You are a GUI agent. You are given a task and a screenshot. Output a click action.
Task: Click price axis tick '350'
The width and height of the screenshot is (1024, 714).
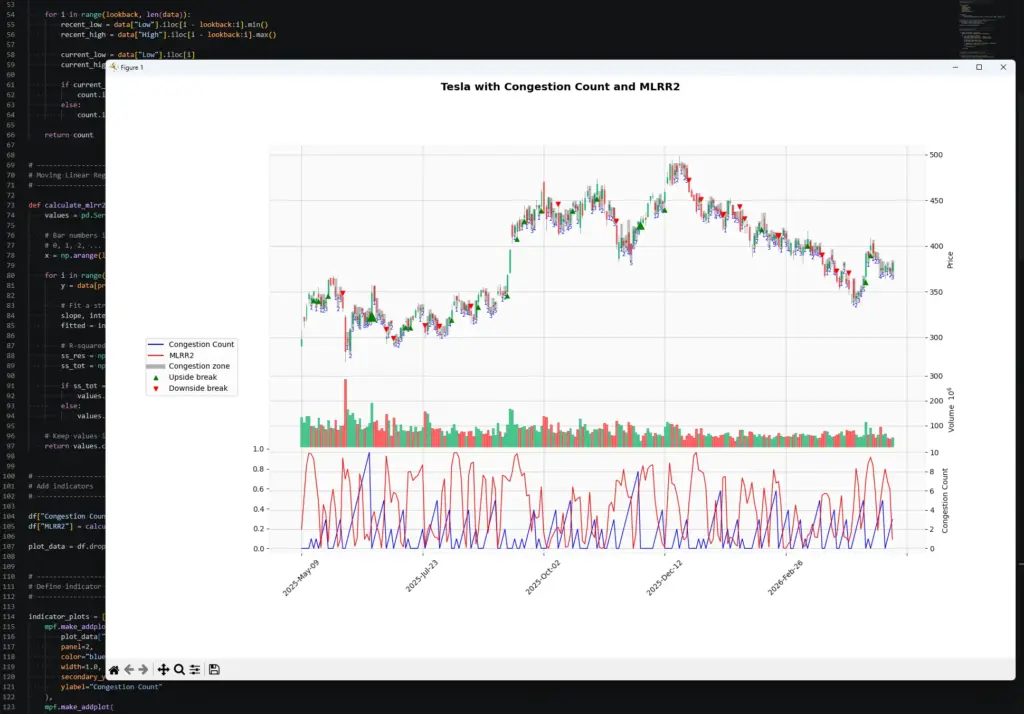pyautogui.click(x=936, y=292)
